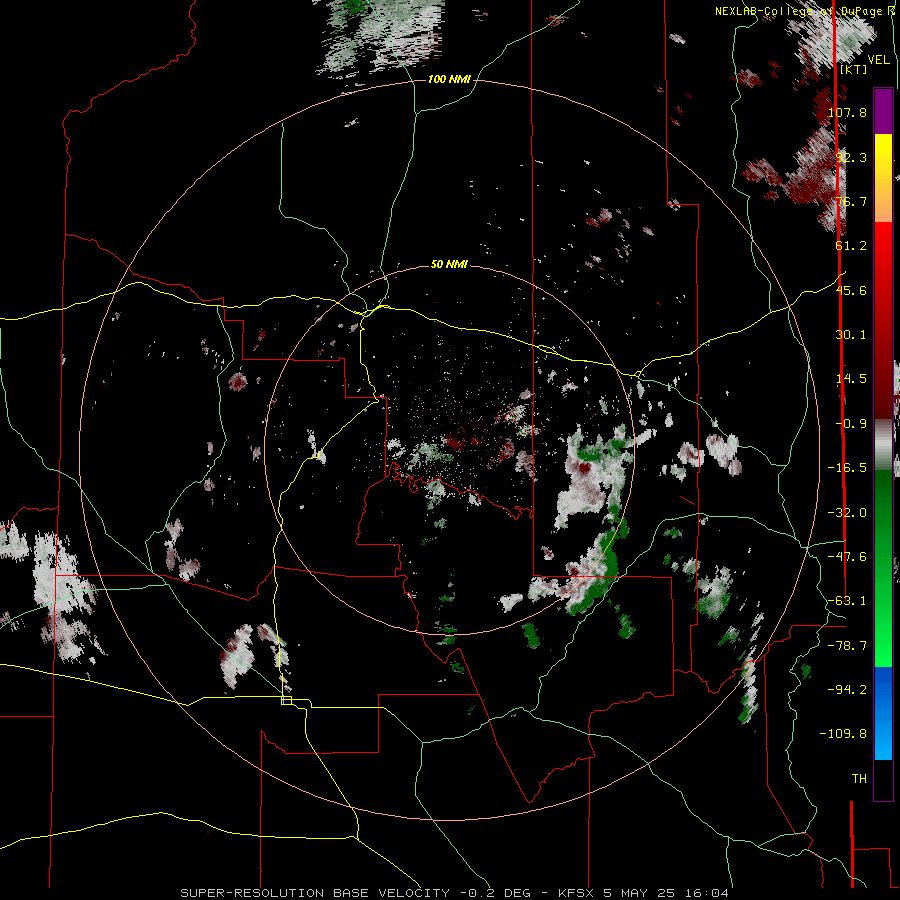This screenshot has width=900, height=900.
Task: Click the 76.7 velocity scale value
Action: [851, 201]
